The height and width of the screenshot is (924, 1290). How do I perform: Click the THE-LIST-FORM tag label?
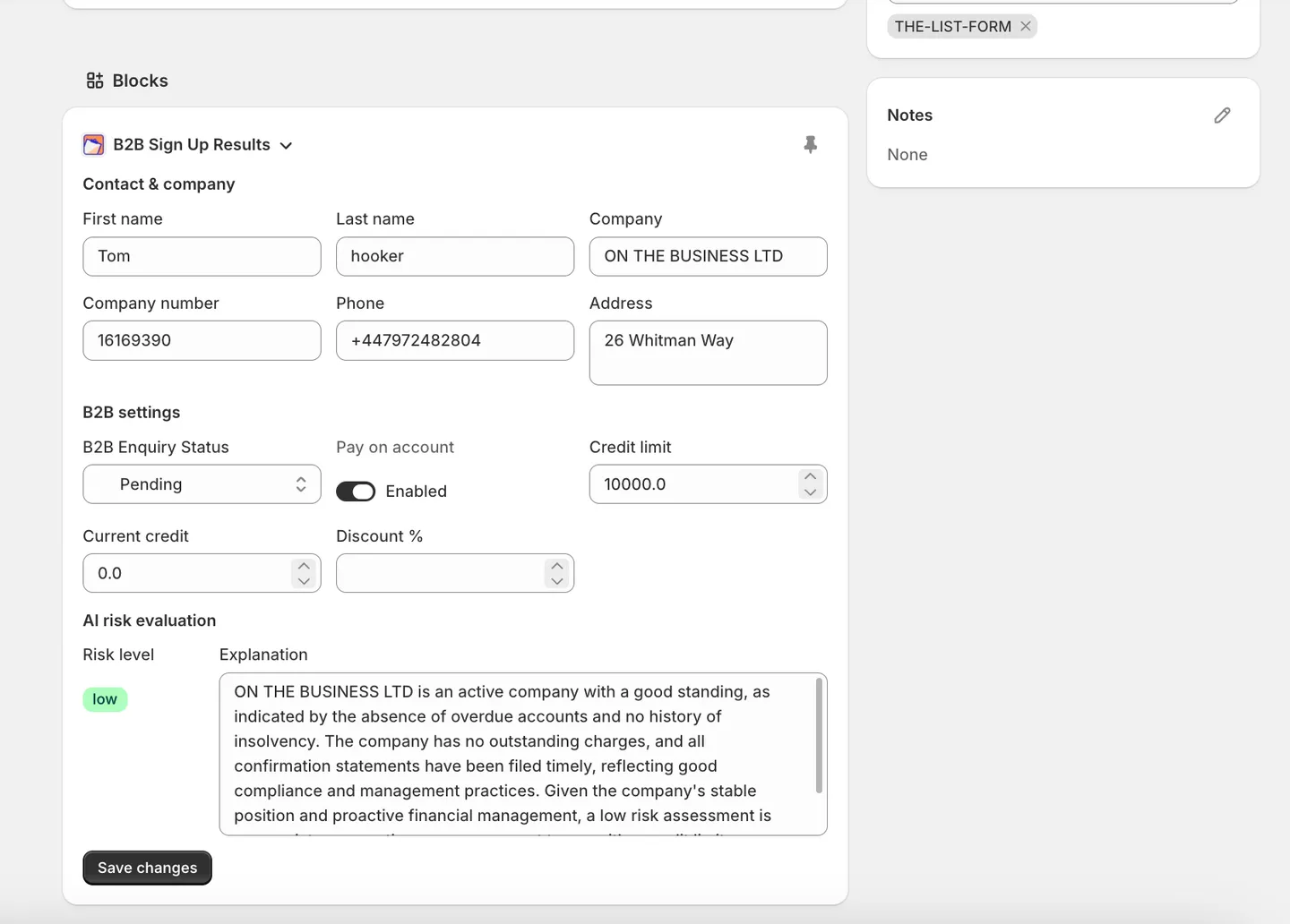[952, 26]
